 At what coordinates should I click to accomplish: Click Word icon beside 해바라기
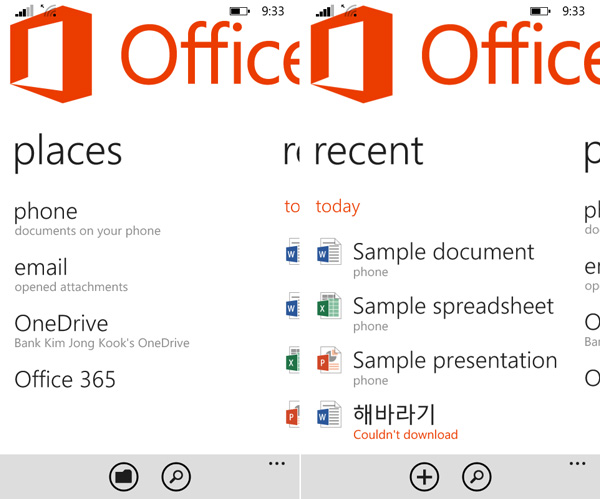point(329,414)
